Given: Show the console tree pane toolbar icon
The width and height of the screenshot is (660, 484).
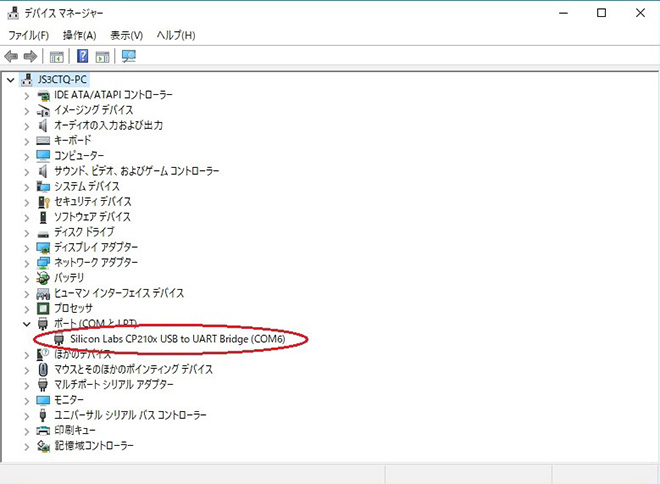Looking at the screenshot, I should click(x=56, y=56).
